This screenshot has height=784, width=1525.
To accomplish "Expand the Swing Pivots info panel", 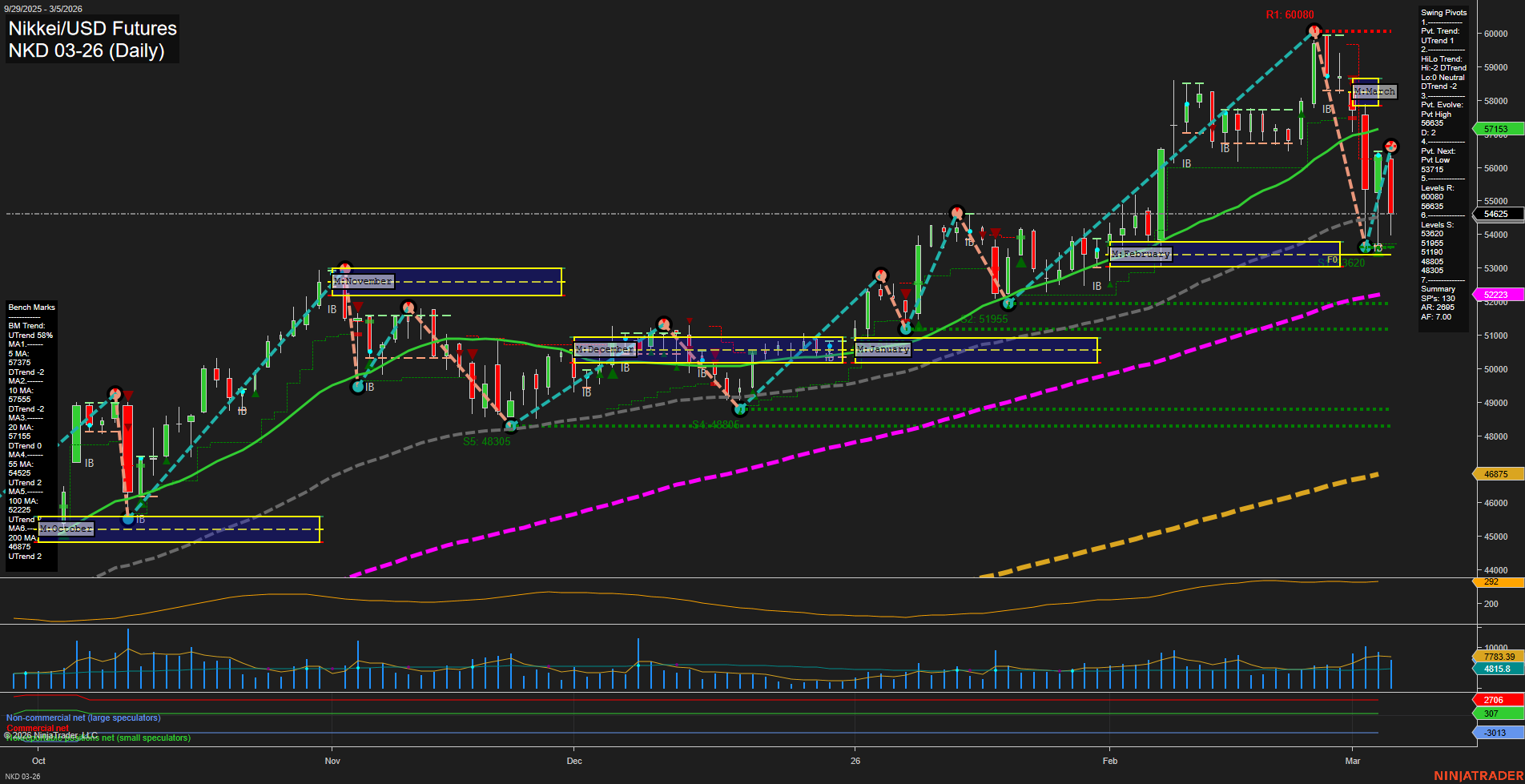I will click(1442, 12).
